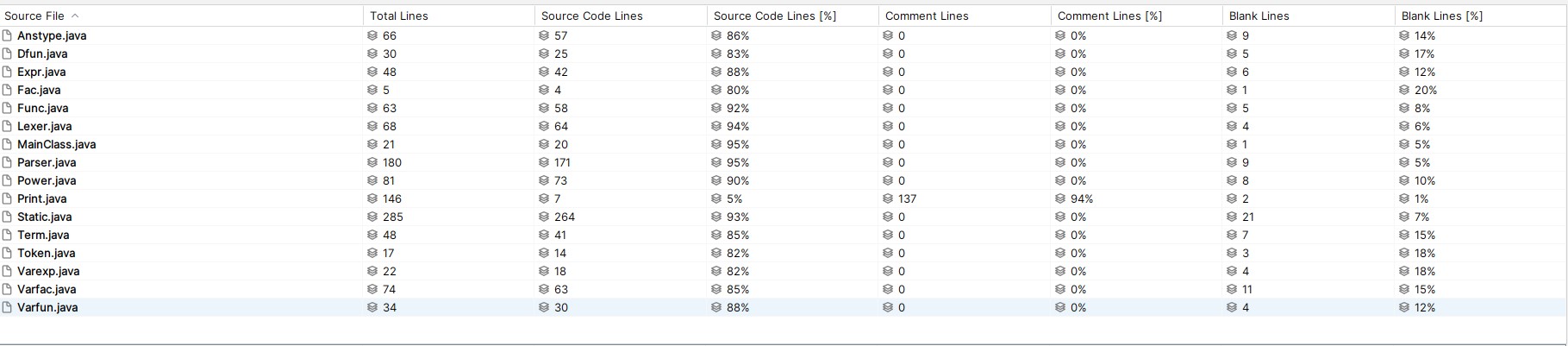Screen dimensions: 1568x346
Task: Click the stack icon beside Total Lines 285
Action: click(372, 217)
